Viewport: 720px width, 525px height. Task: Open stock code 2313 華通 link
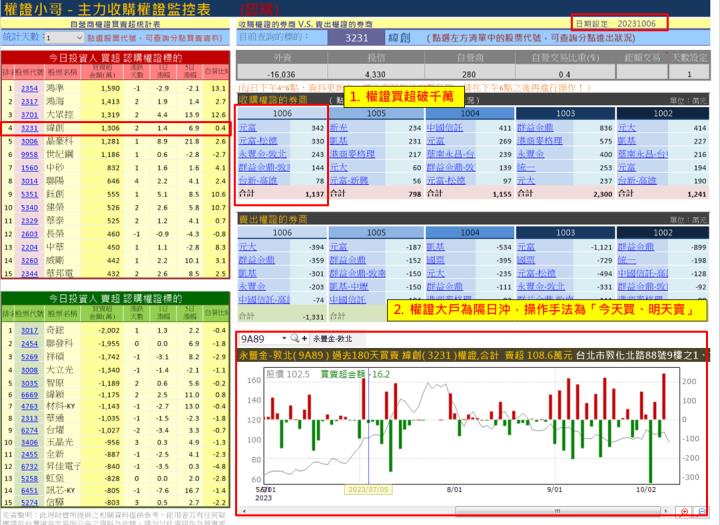click(x=29, y=418)
